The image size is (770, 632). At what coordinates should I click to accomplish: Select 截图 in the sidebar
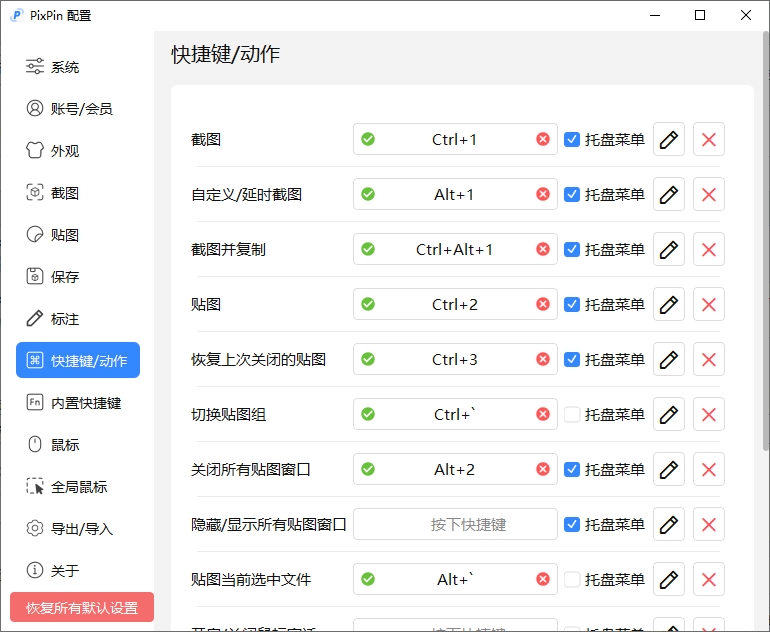[x=78, y=192]
